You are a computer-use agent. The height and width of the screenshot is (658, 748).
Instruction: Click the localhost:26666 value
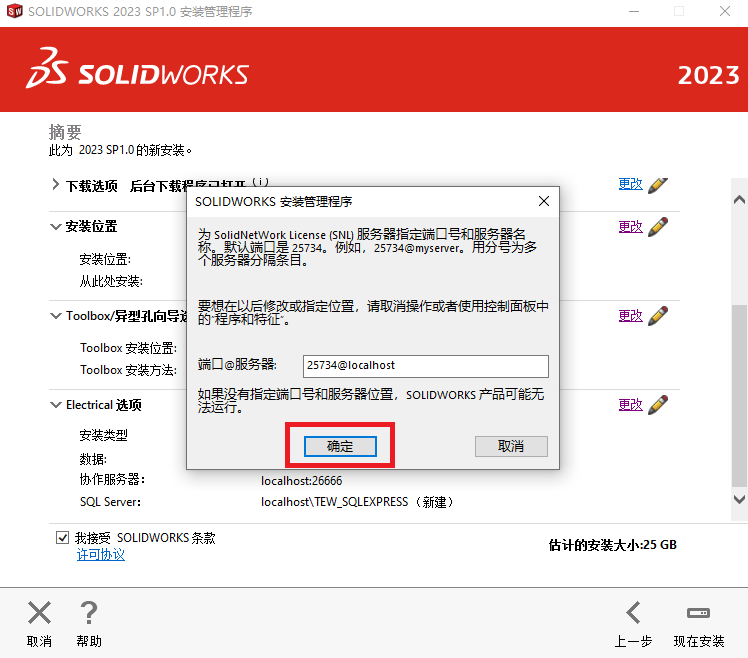coord(301,480)
